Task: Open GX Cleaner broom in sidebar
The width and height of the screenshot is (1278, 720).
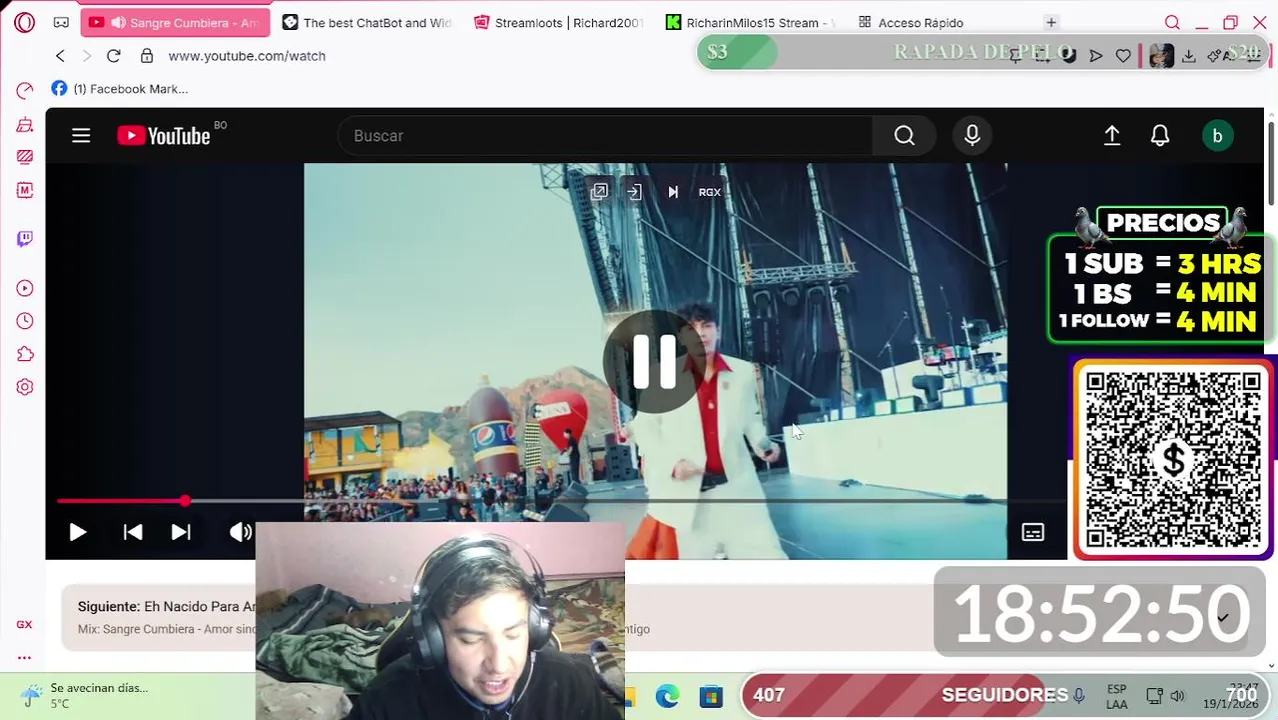Action: 25,125
